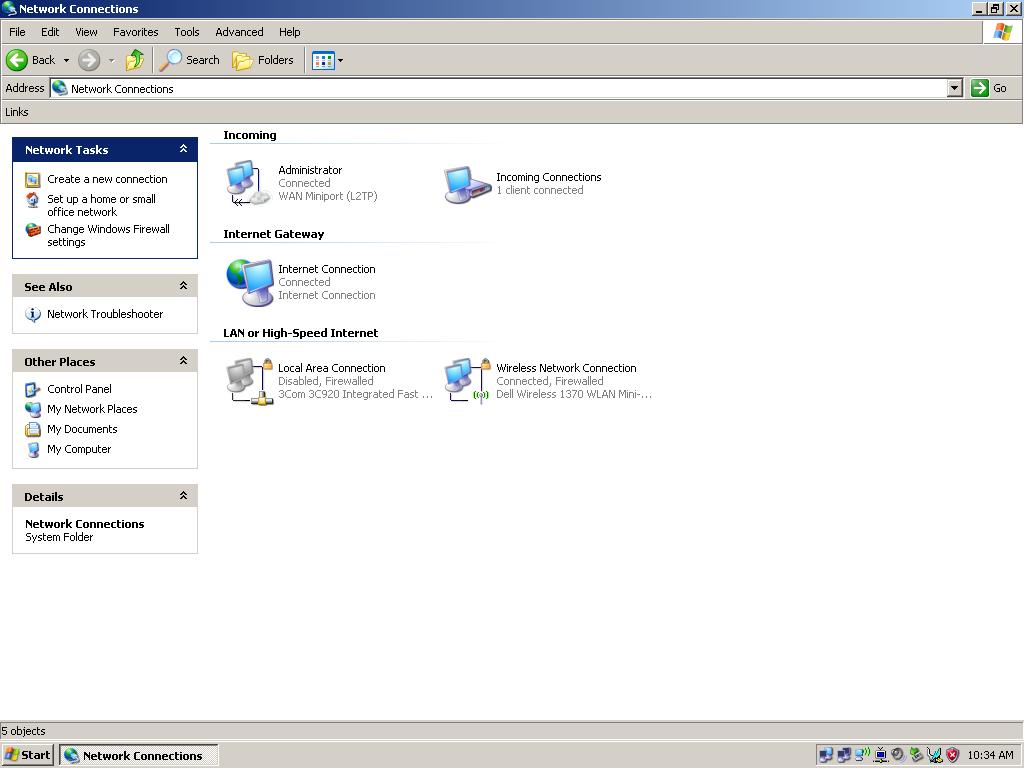Collapse the Network Tasks panel
This screenshot has width=1024, height=768.
[x=183, y=149]
